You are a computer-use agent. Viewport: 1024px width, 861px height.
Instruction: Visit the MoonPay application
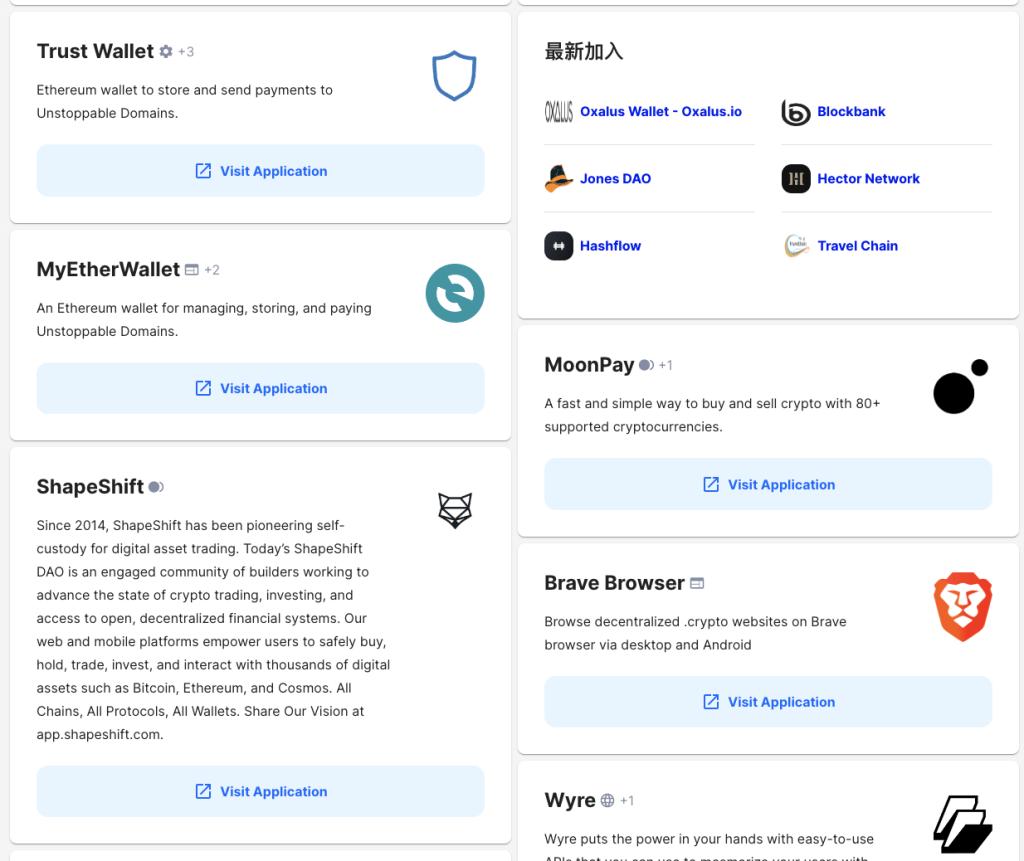pyautogui.click(x=768, y=485)
